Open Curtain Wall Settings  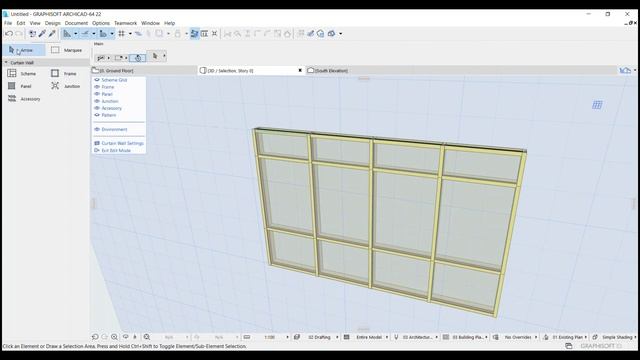[119, 143]
